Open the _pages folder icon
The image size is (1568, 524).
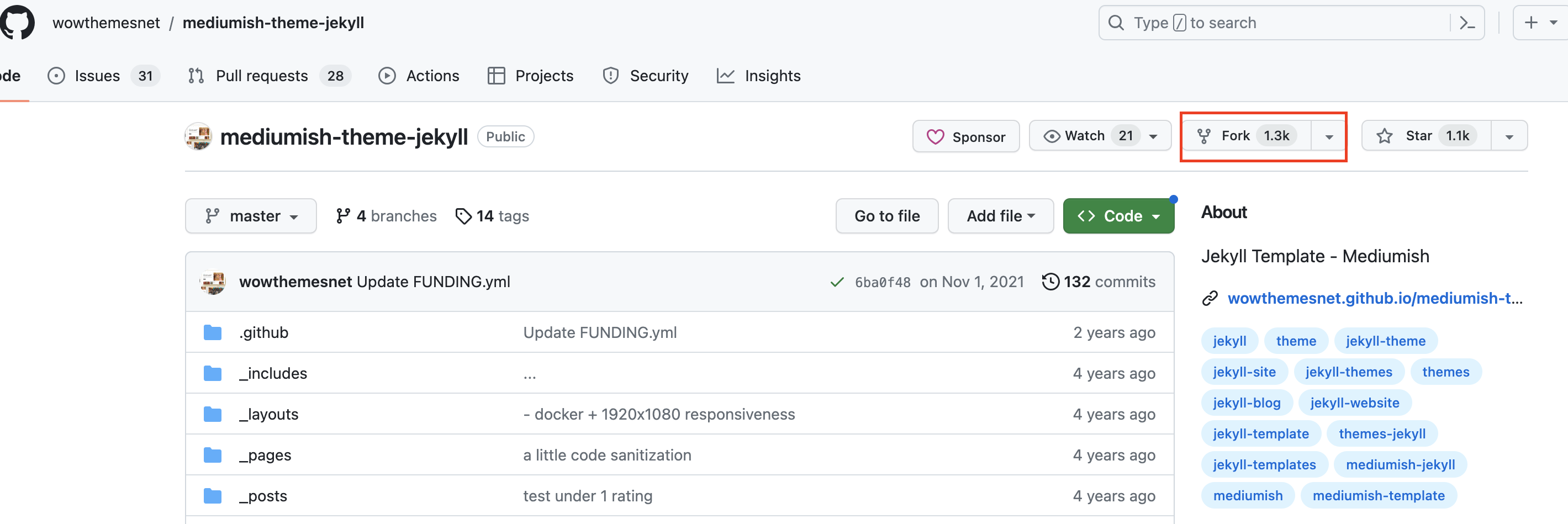click(x=213, y=454)
